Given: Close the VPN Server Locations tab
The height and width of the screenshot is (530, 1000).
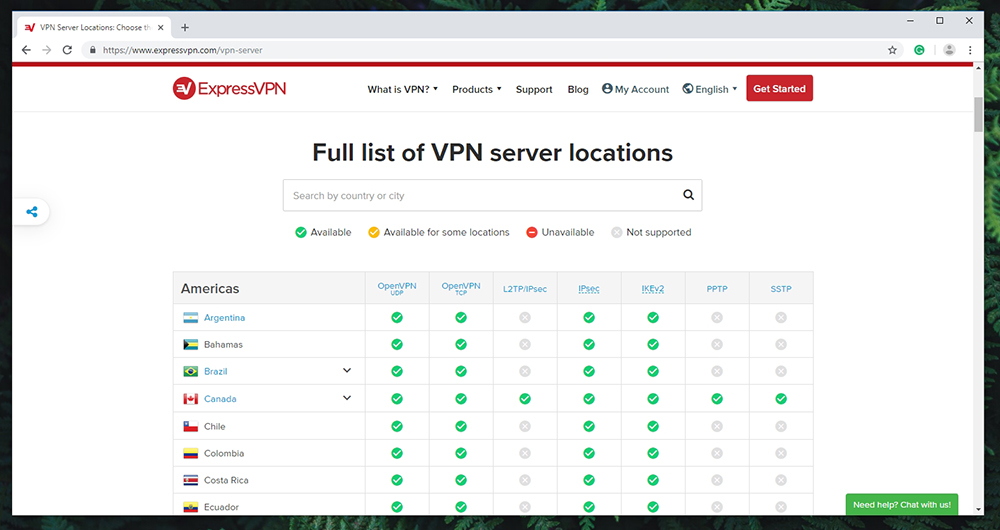Looking at the screenshot, I should (x=161, y=27).
